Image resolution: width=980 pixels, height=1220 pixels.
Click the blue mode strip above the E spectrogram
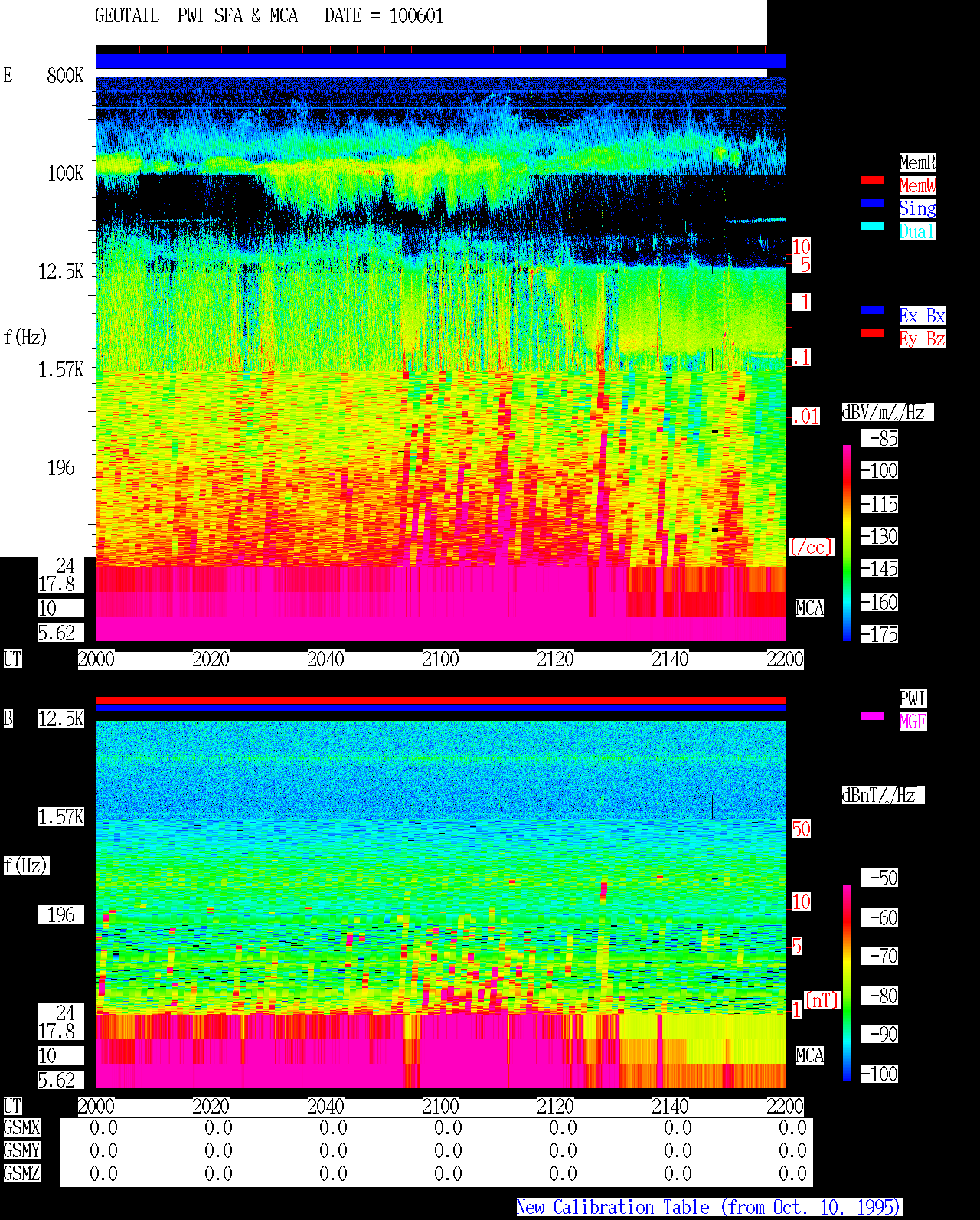(440, 61)
